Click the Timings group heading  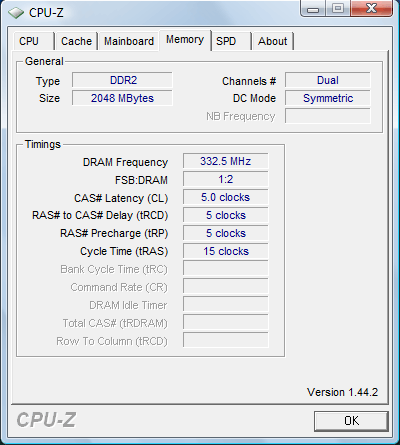[x=43, y=144]
